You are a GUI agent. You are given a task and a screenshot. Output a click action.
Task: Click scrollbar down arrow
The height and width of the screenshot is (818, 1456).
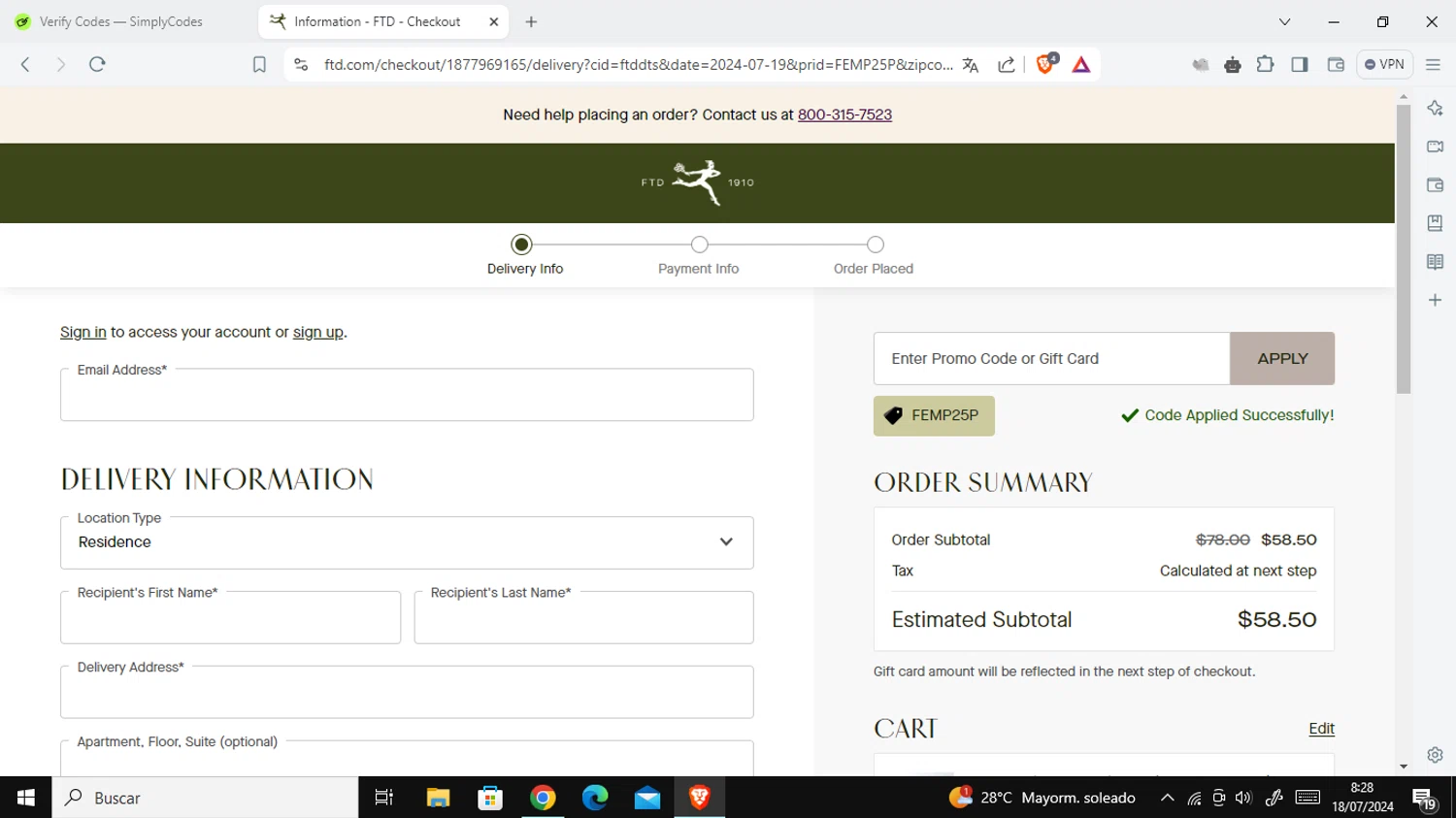1404,767
